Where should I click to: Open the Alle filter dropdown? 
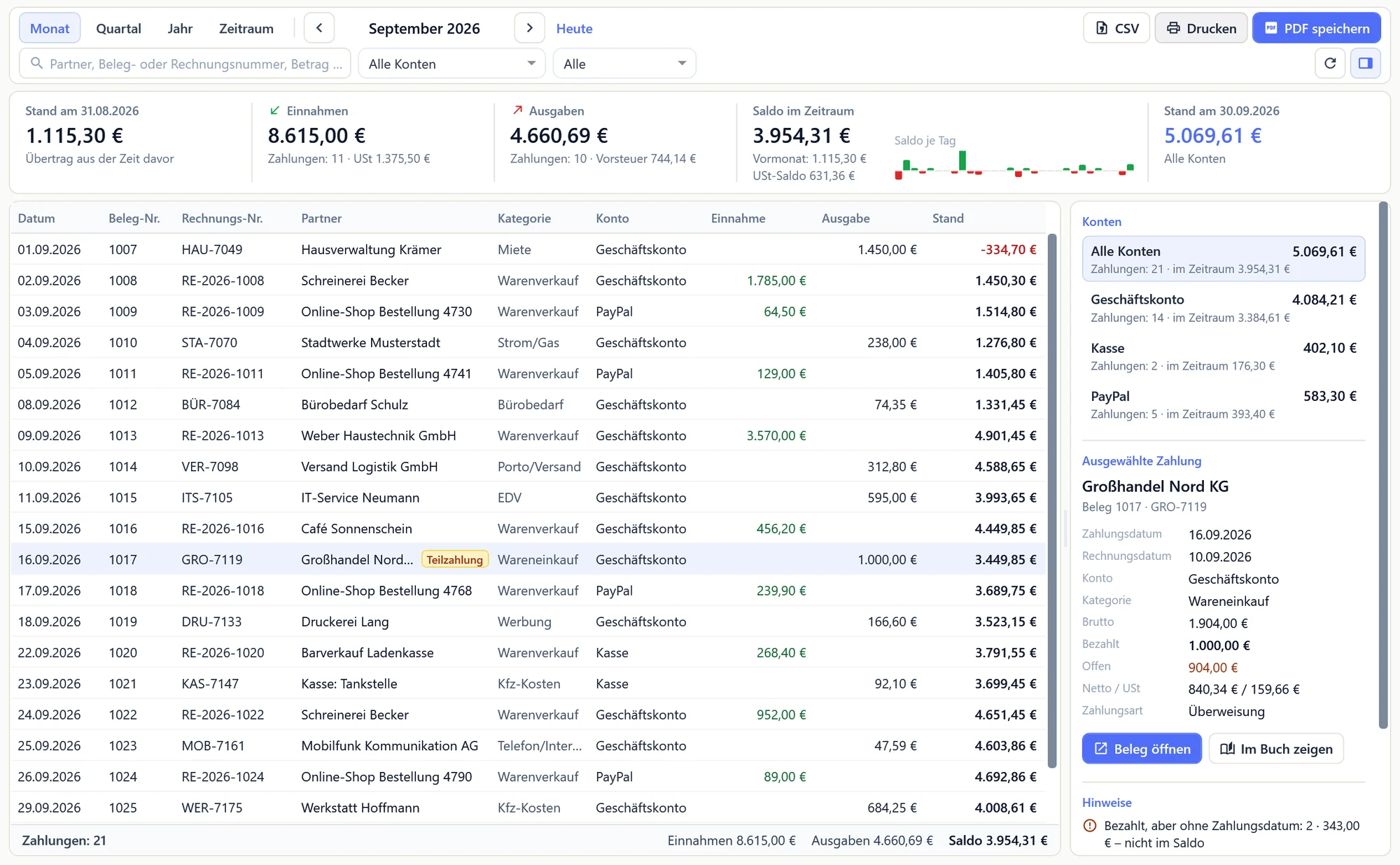coord(624,64)
